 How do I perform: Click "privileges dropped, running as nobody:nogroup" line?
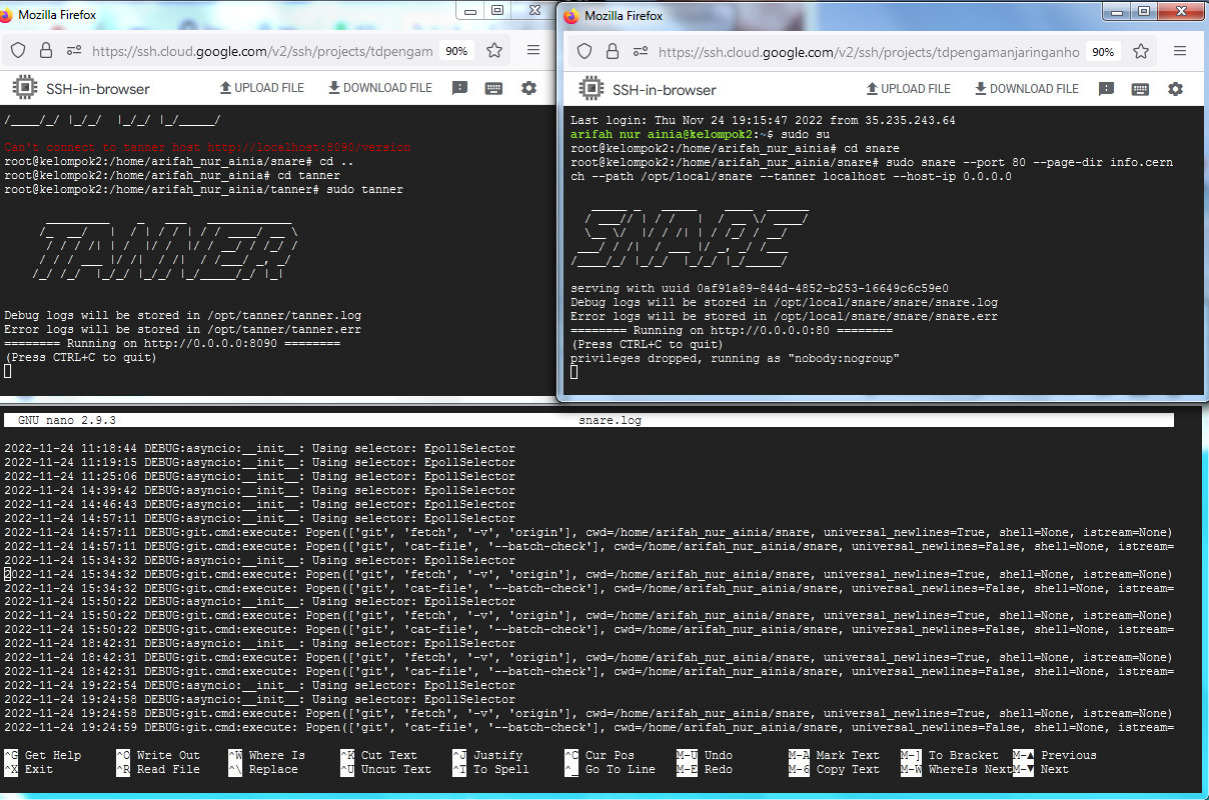[x=735, y=358]
